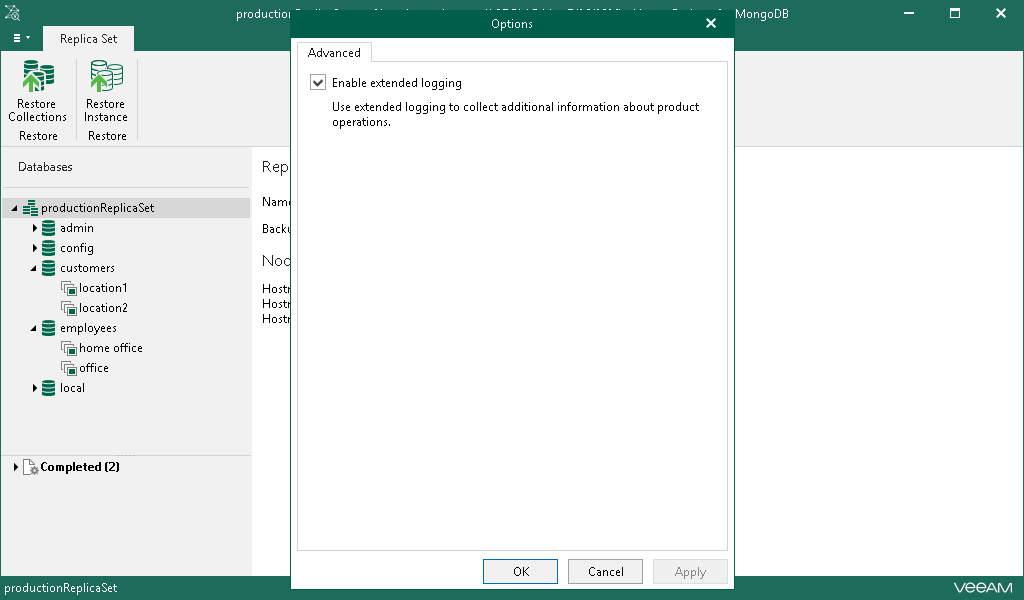1024x600 pixels.
Task: Click the Restore Instance icon
Action: click(x=106, y=76)
